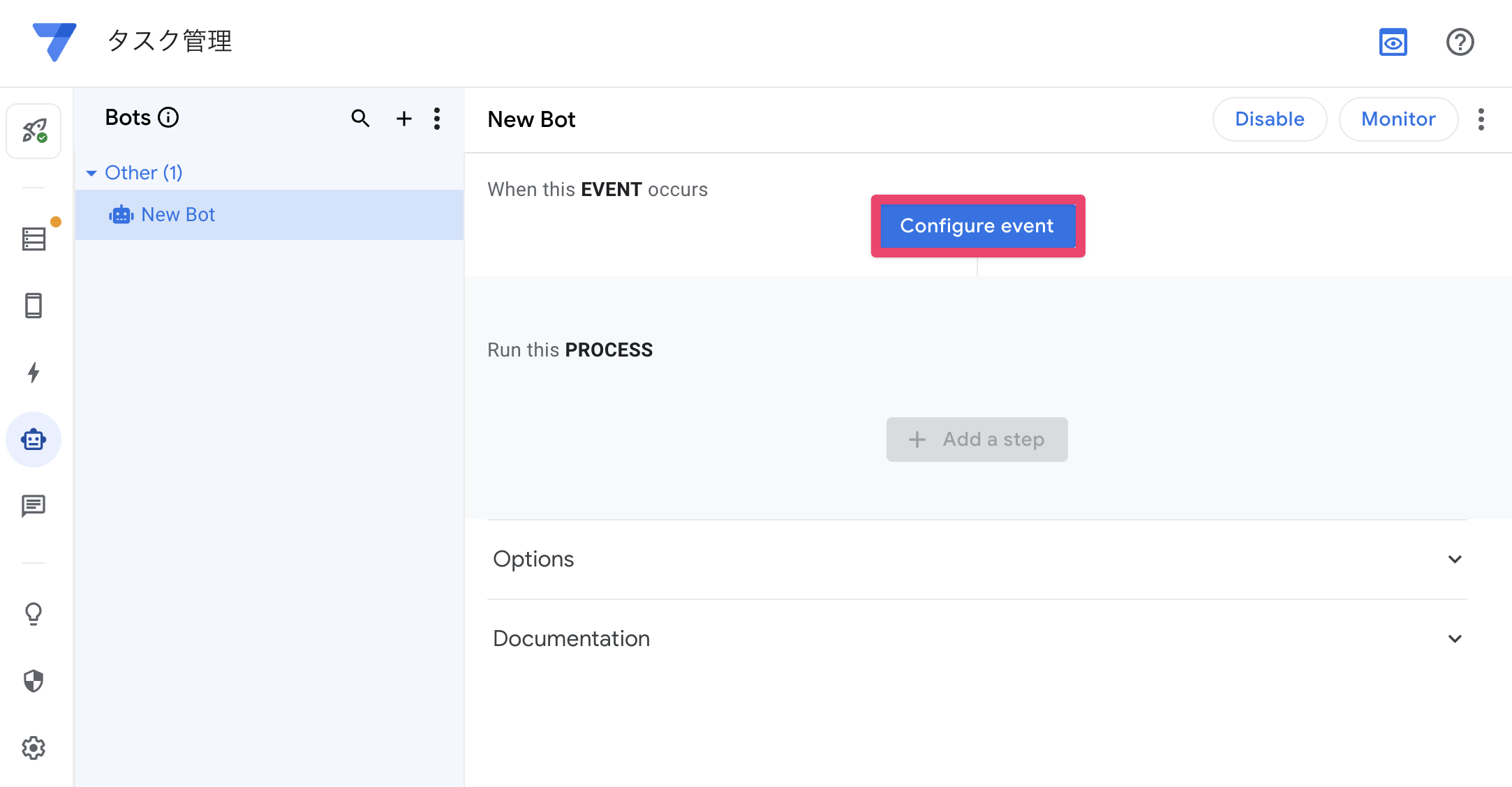Open the Intelligence lightbulb icon
Viewport: 1512px width, 787px height.
[x=34, y=614]
